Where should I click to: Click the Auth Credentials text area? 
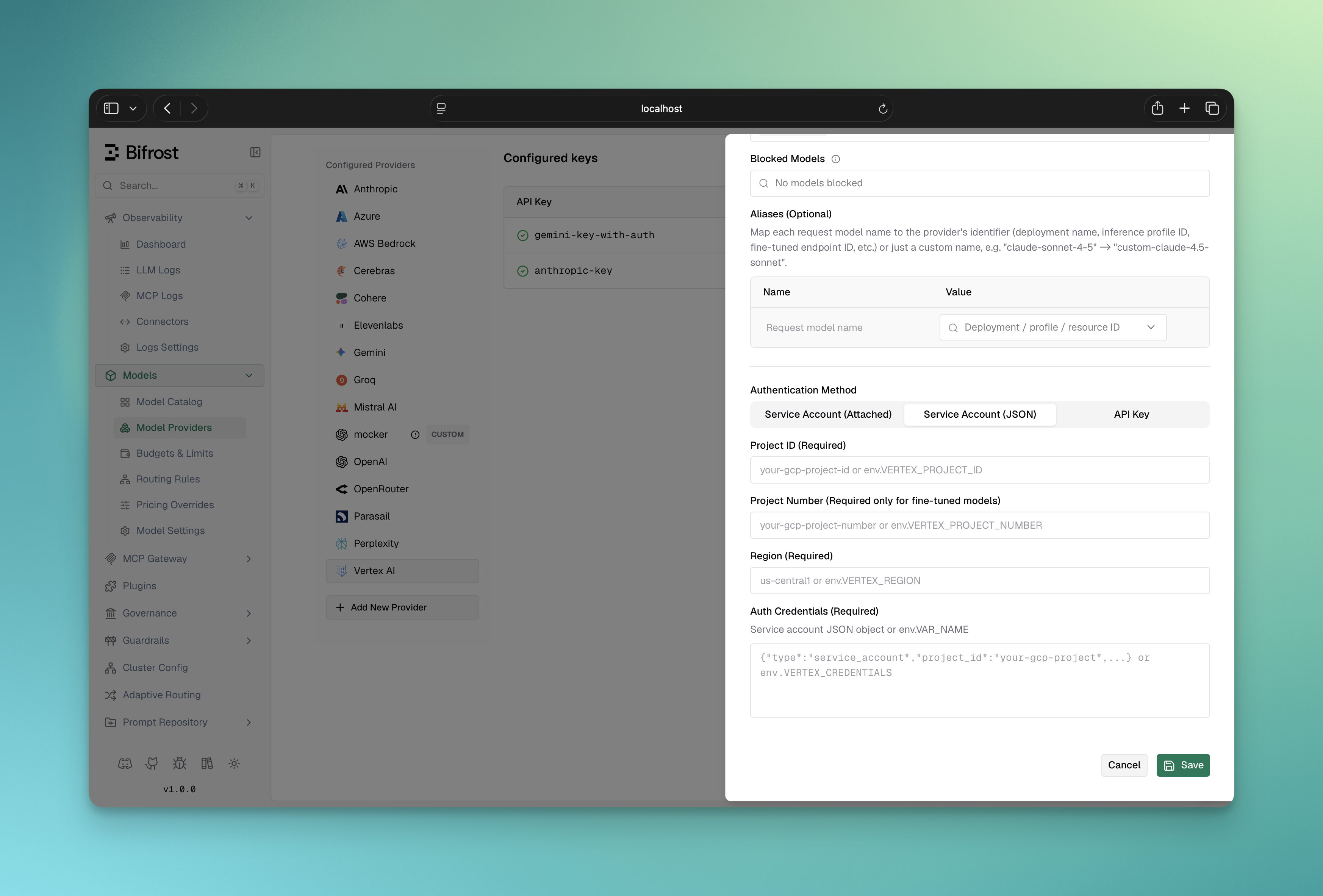(980, 681)
